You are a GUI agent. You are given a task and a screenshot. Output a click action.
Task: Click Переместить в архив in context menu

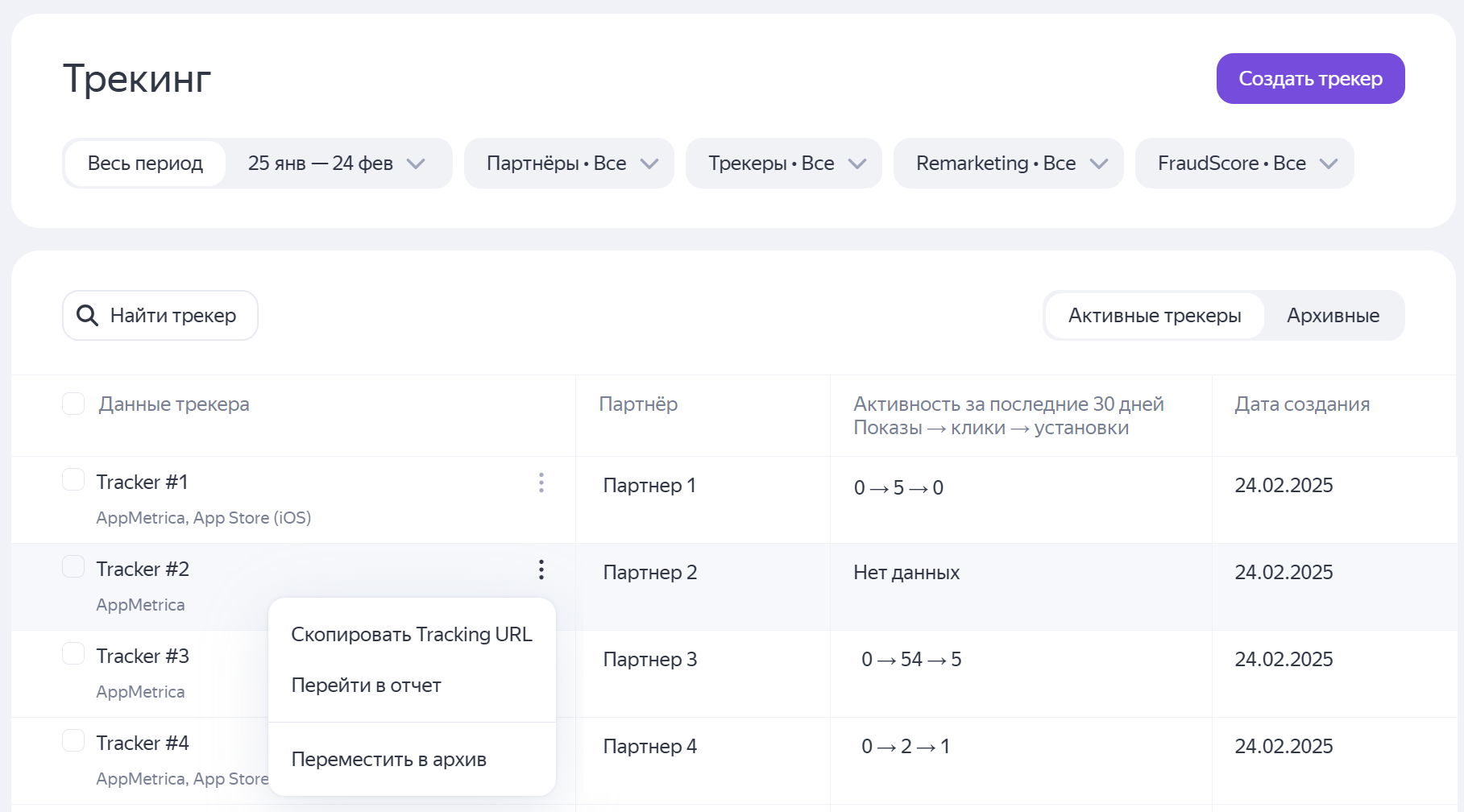tap(389, 760)
